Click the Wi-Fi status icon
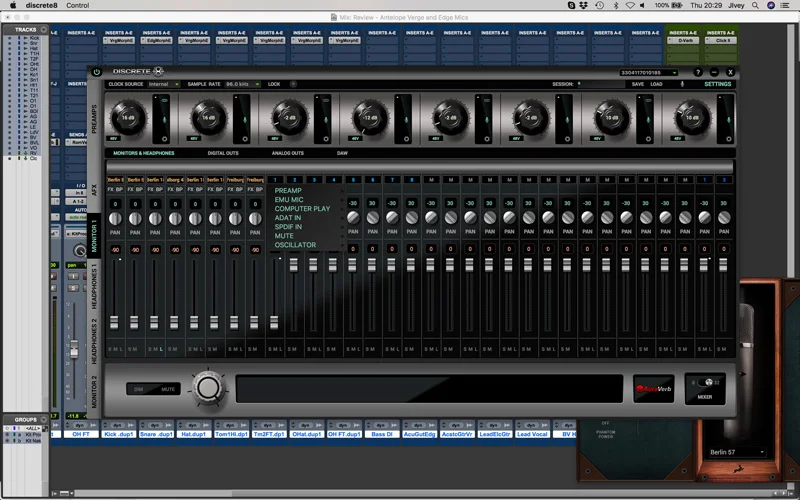 pos(630,5)
